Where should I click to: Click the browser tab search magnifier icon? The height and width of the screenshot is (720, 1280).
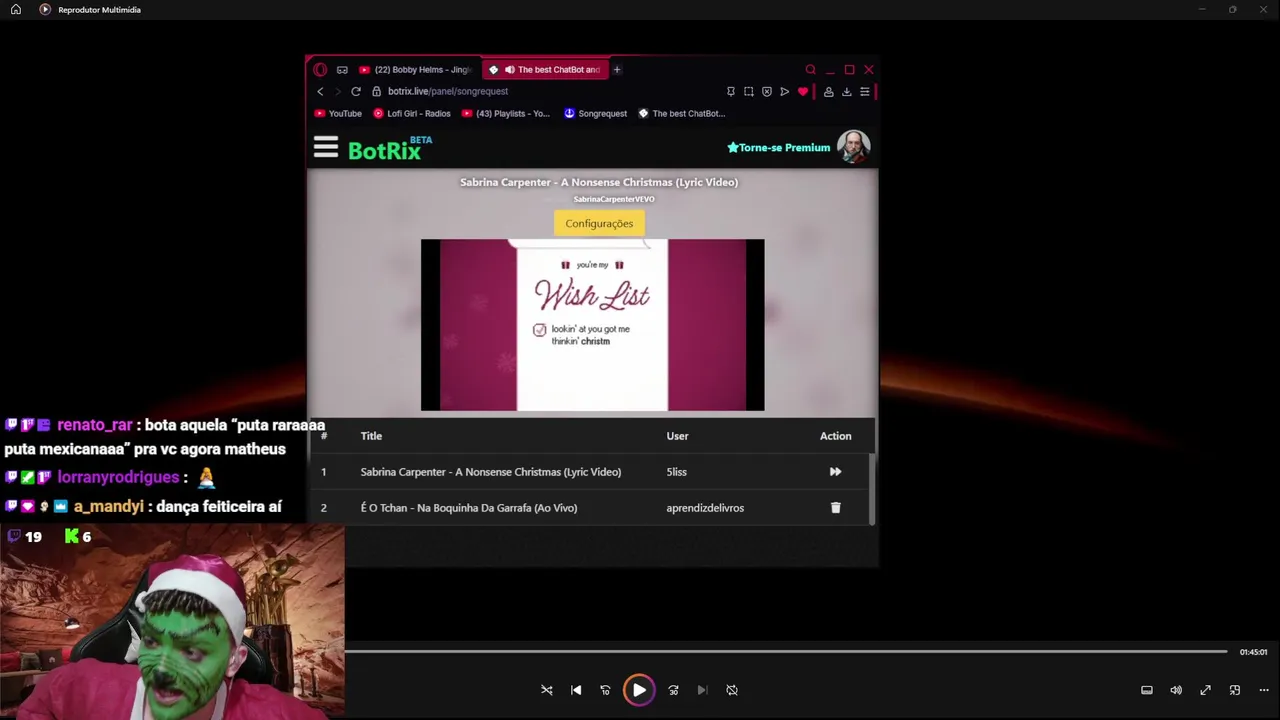[x=810, y=70]
